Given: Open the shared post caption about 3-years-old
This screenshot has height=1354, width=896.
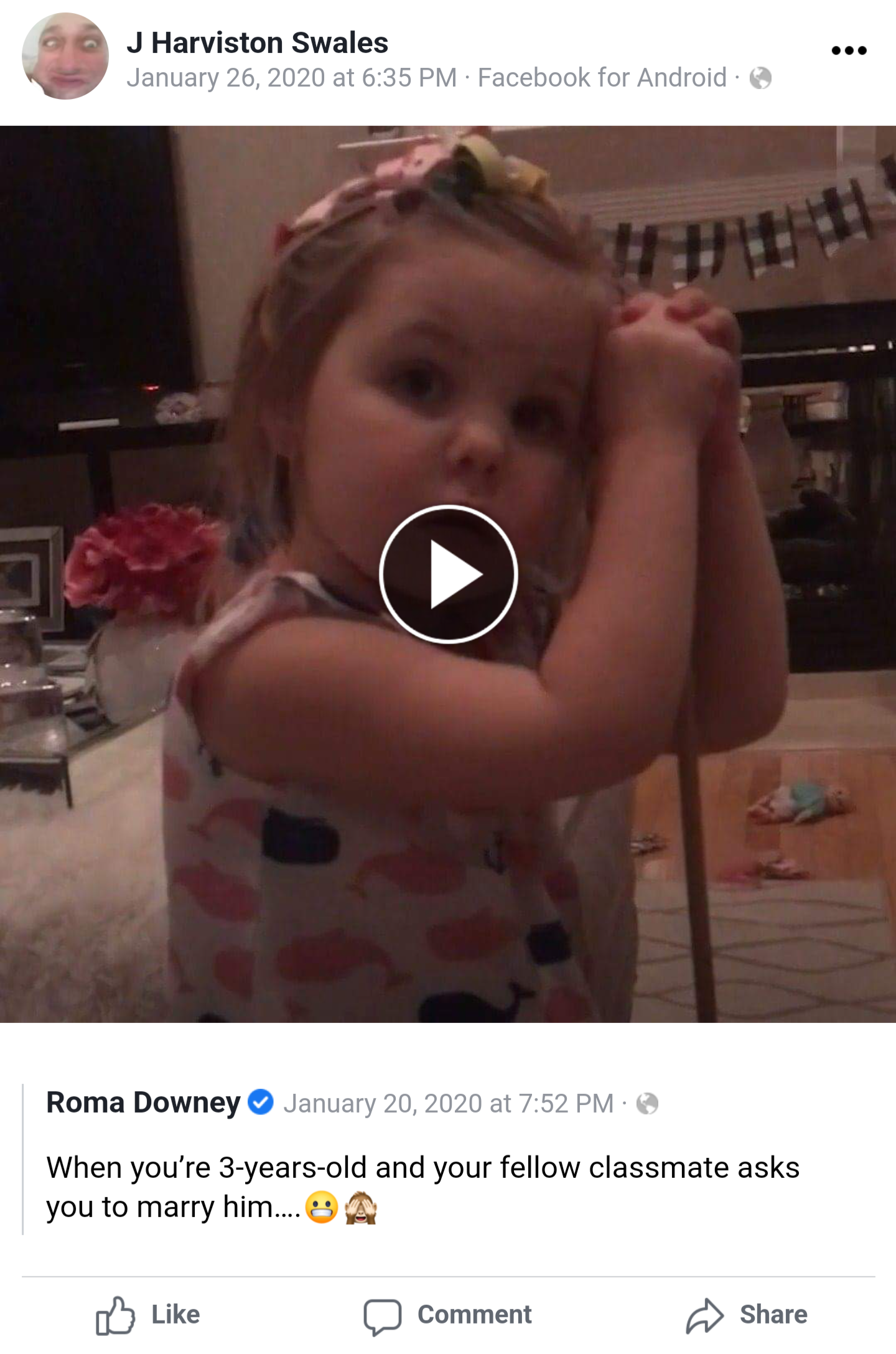Looking at the screenshot, I should (x=422, y=1187).
